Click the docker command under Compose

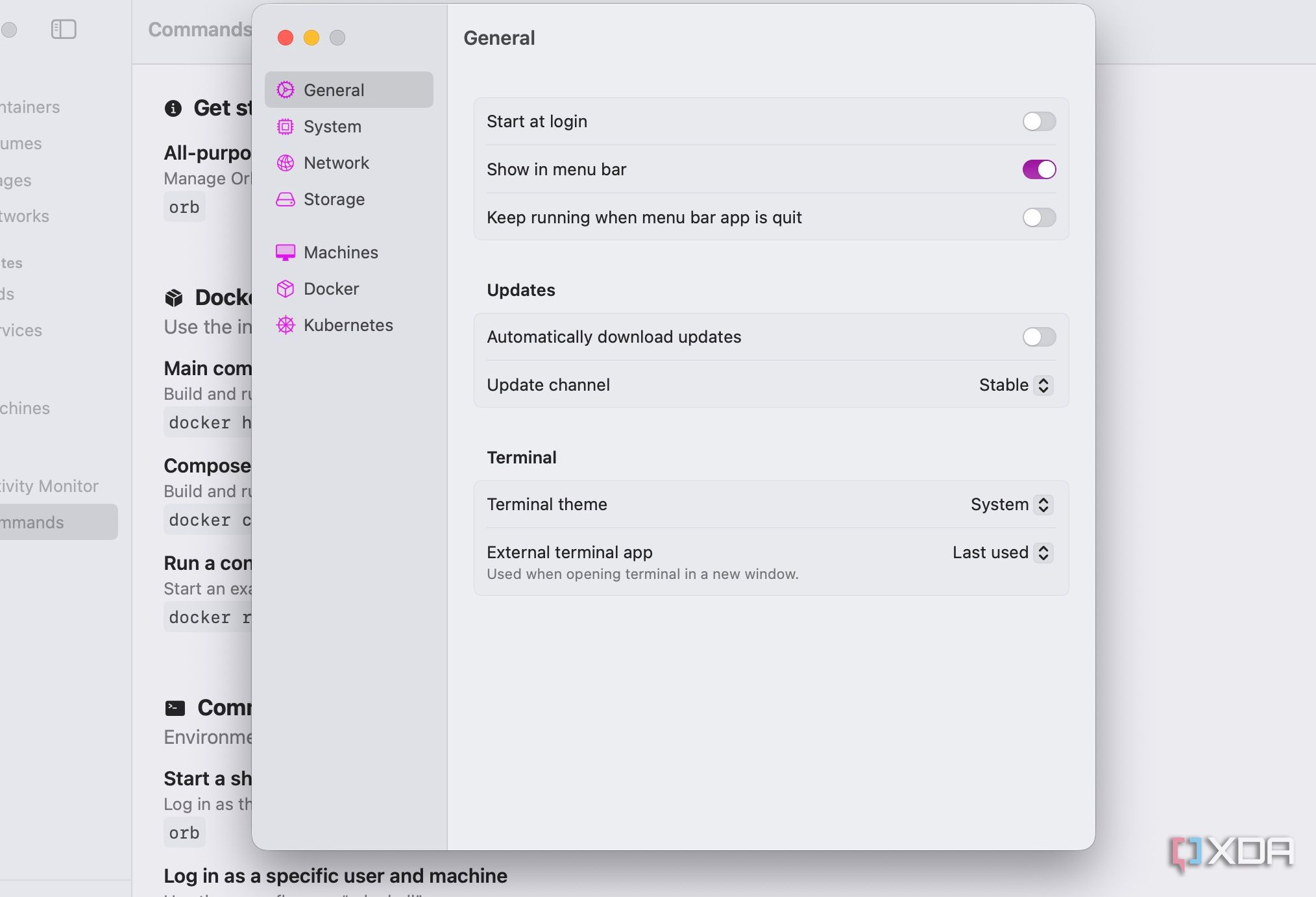tap(208, 520)
